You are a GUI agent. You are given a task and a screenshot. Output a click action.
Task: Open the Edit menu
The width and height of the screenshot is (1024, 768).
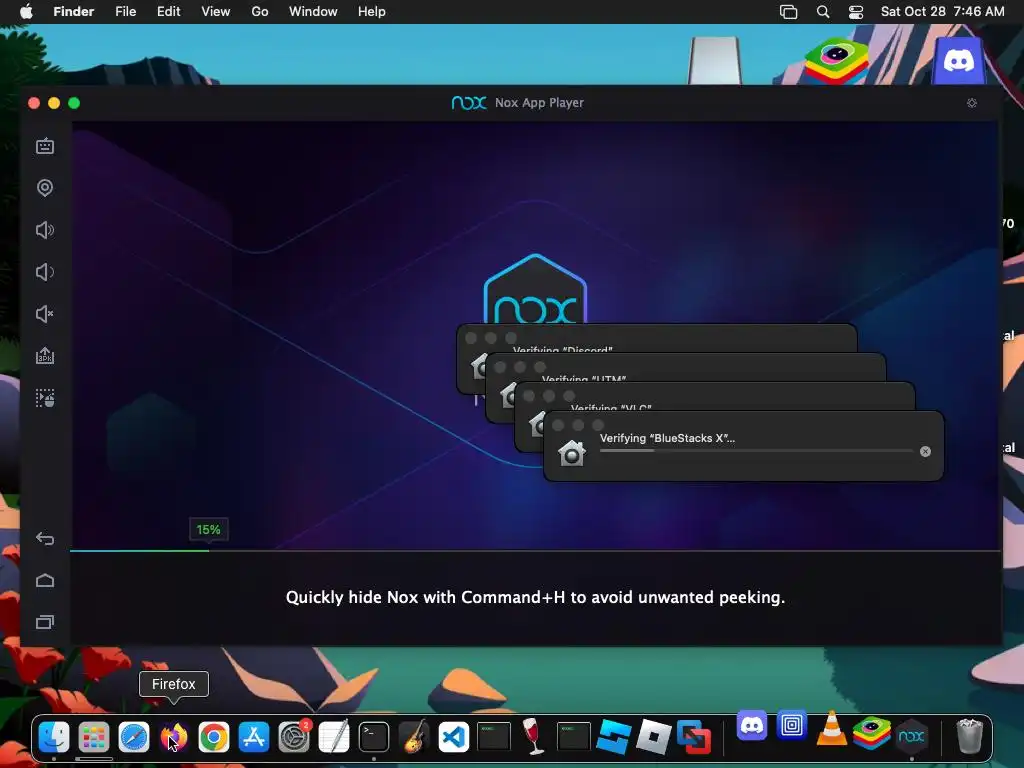pyautogui.click(x=168, y=12)
